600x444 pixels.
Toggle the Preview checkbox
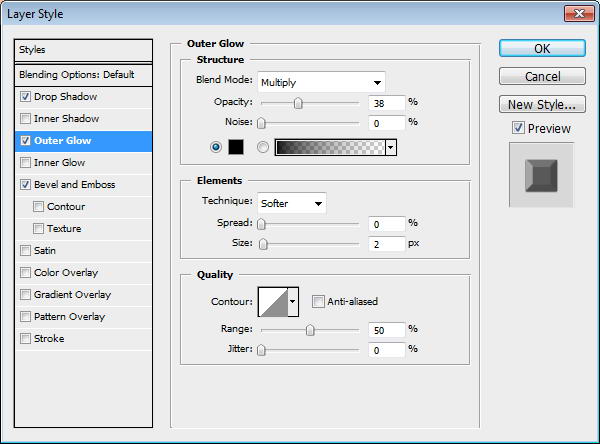[x=518, y=128]
